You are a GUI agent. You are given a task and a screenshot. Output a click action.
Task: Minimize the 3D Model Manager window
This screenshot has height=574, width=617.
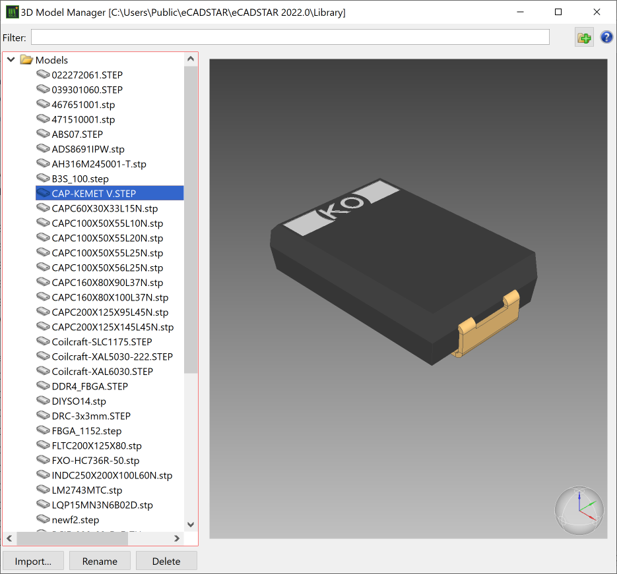pyautogui.click(x=520, y=12)
